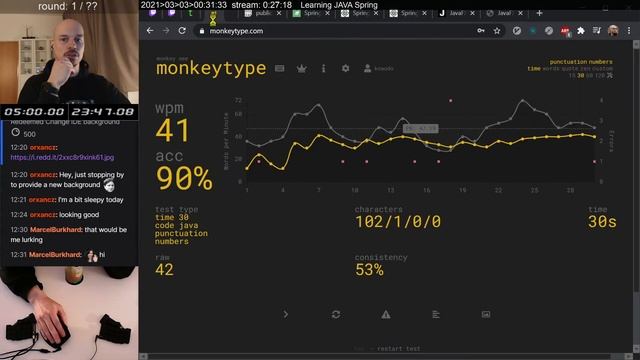
Task: Click orxancz username on 12:24 message
Action: (x=43, y=215)
